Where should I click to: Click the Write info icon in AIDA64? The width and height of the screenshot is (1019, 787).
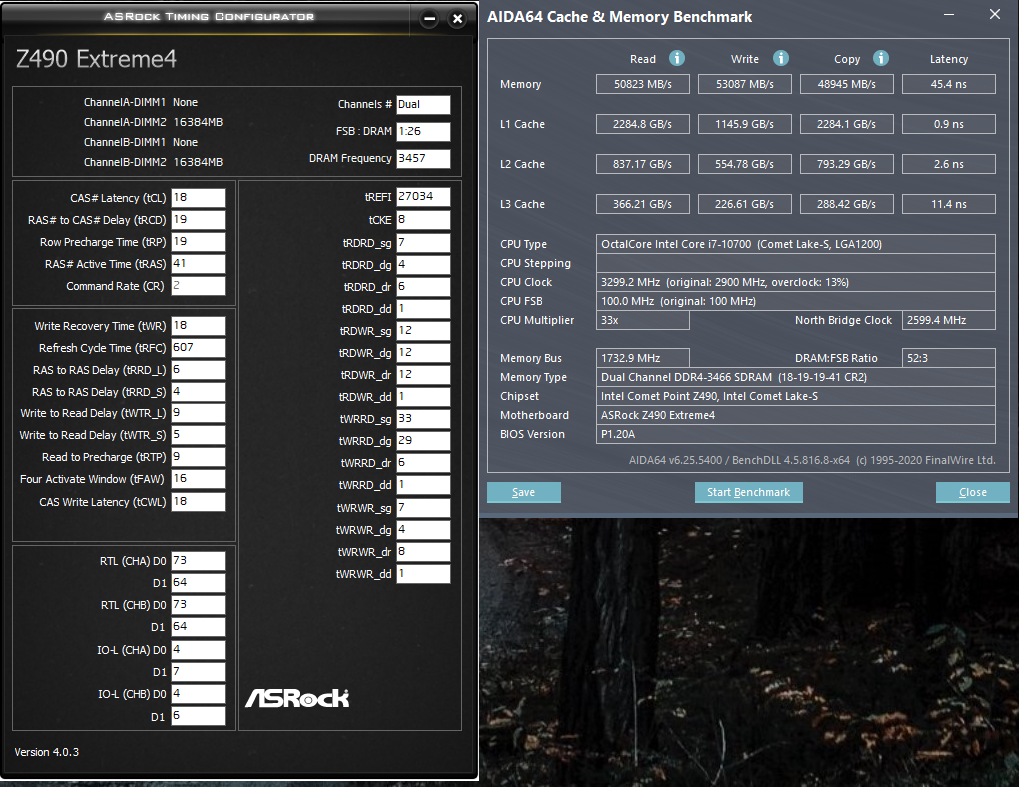click(780, 58)
